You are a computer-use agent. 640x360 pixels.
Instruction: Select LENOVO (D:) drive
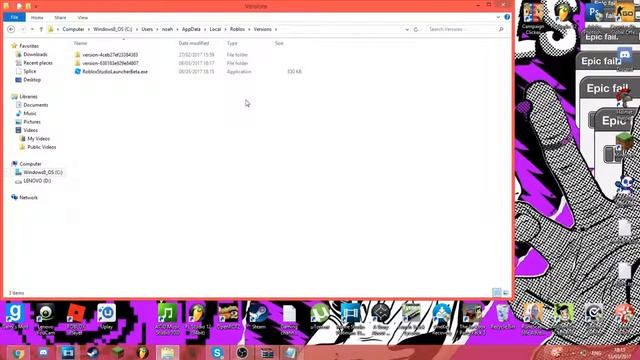(37, 181)
